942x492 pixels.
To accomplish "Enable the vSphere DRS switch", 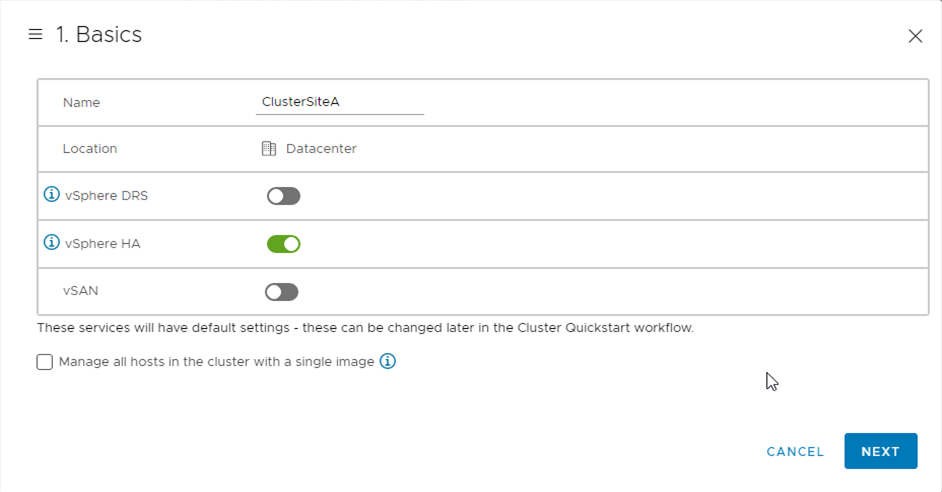I will pyautogui.click(x=283, y=196).
